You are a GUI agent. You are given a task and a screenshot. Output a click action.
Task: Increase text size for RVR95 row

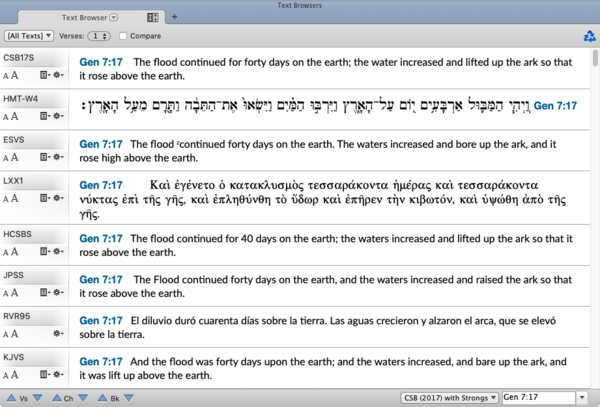point(14,334)
